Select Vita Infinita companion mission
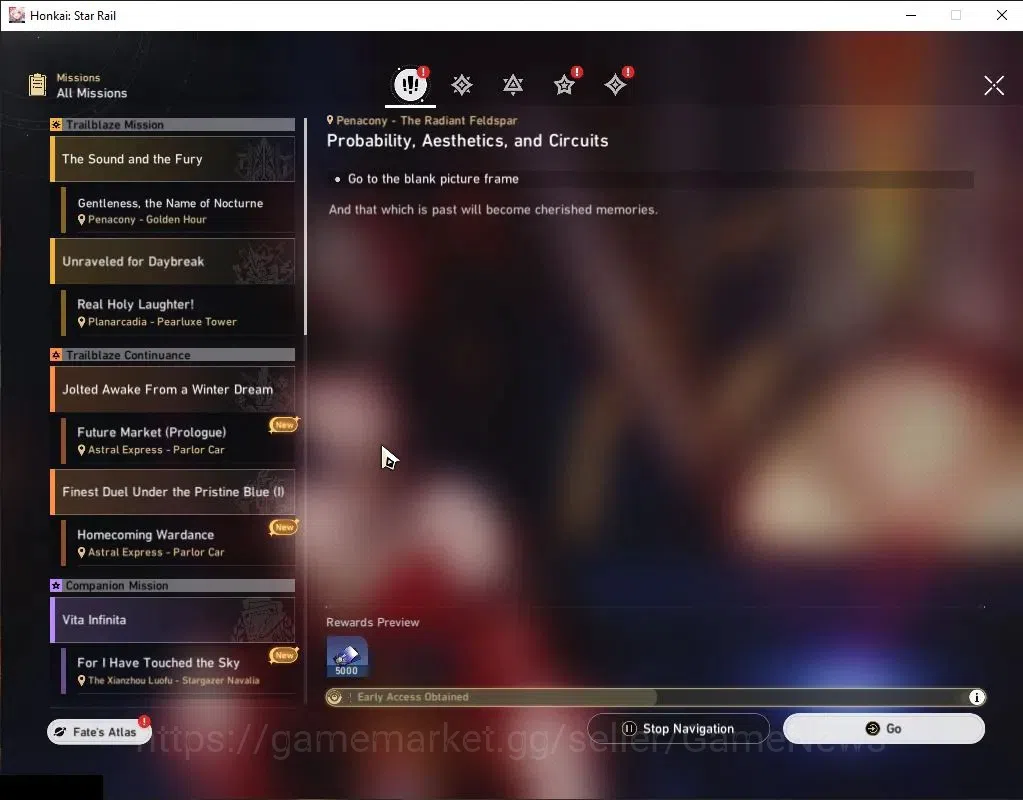 pos(173,620)
